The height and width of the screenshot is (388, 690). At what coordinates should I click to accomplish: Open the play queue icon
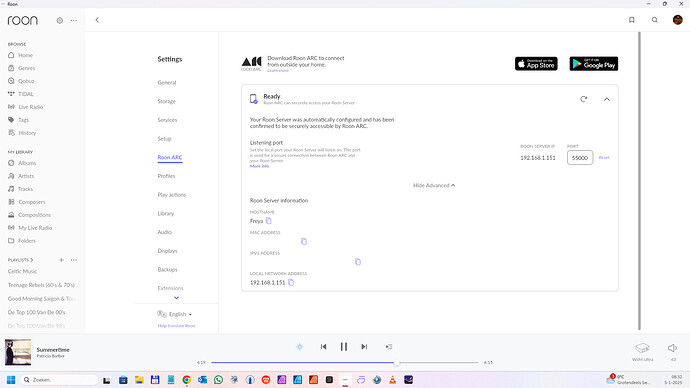pyautogui.click(x=389, y=347)
